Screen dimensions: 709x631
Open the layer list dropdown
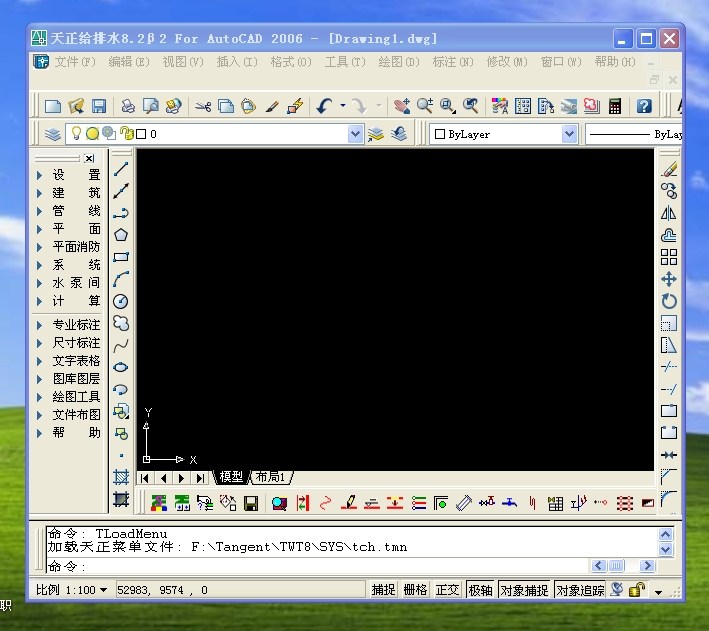click(355, 134)
